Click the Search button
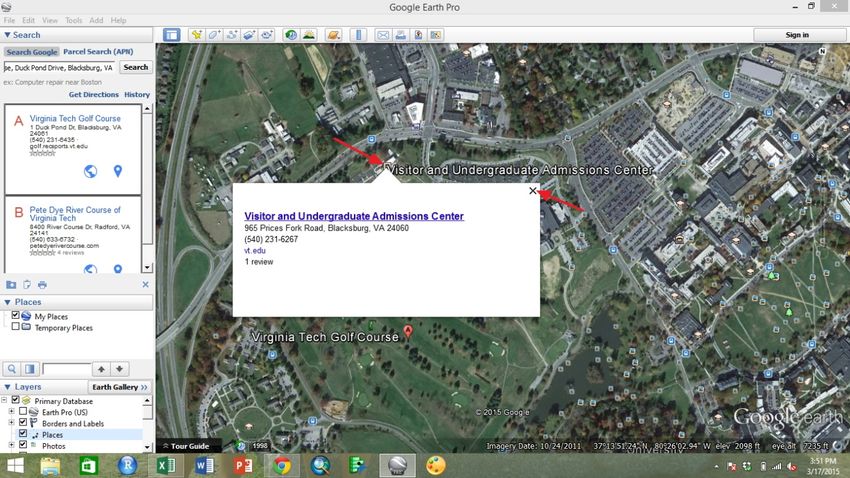 click(136, 67)
